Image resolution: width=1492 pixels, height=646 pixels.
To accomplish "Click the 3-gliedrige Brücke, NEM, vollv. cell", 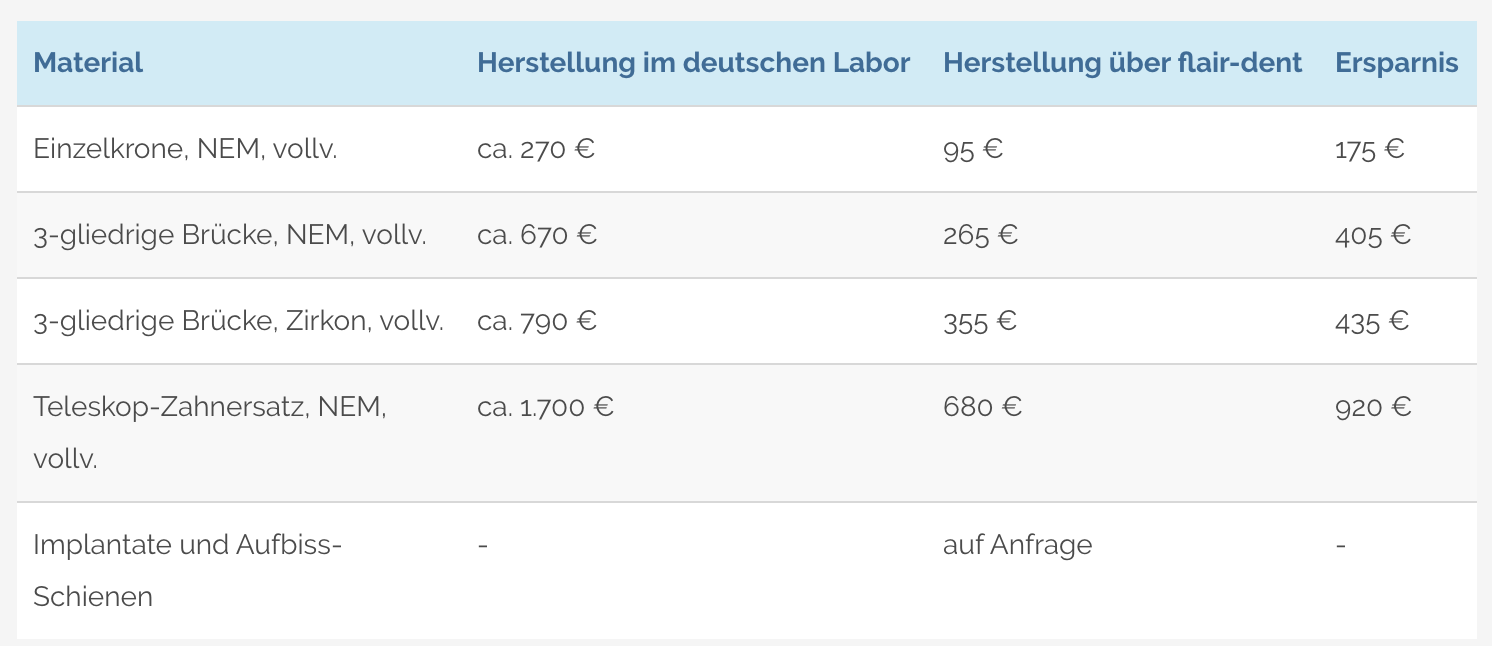I will click(230, 235).
